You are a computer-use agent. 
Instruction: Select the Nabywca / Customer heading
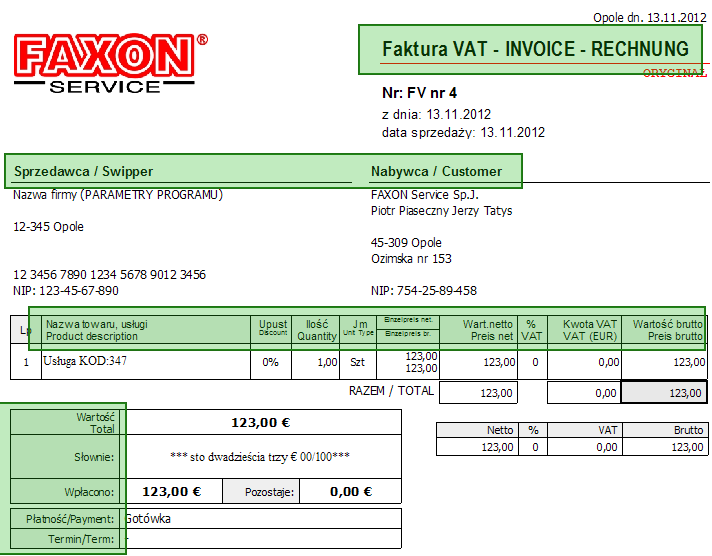[436, 172]
